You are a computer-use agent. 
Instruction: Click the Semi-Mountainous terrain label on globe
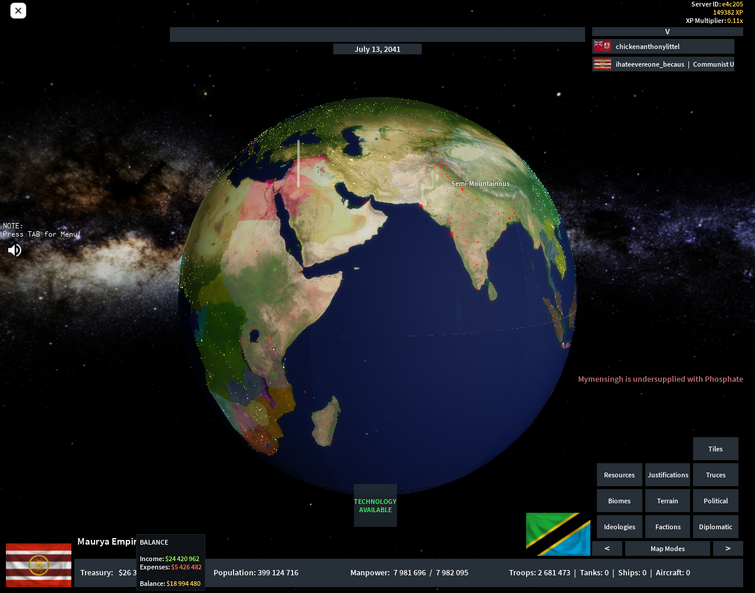[x=480, y=183]
